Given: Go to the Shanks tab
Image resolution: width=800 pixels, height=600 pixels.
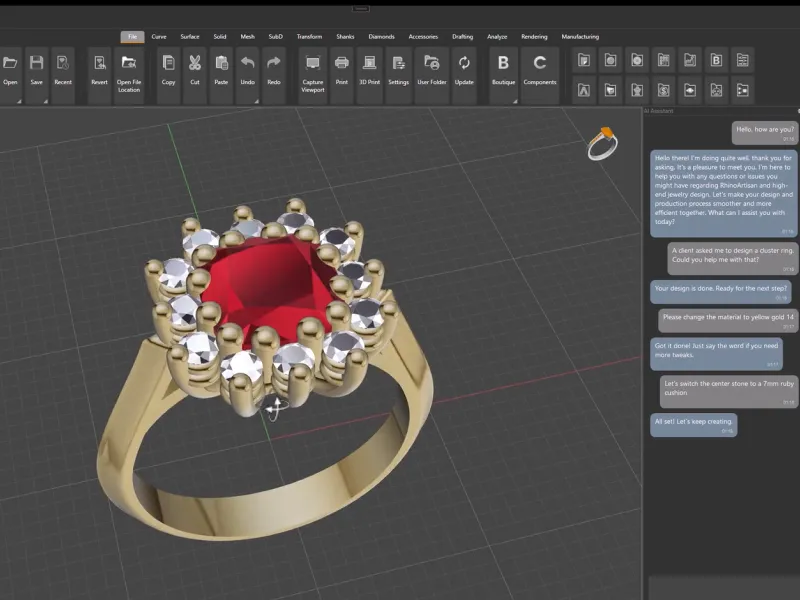Looking at the screenshot, I should tap(345, 37).
